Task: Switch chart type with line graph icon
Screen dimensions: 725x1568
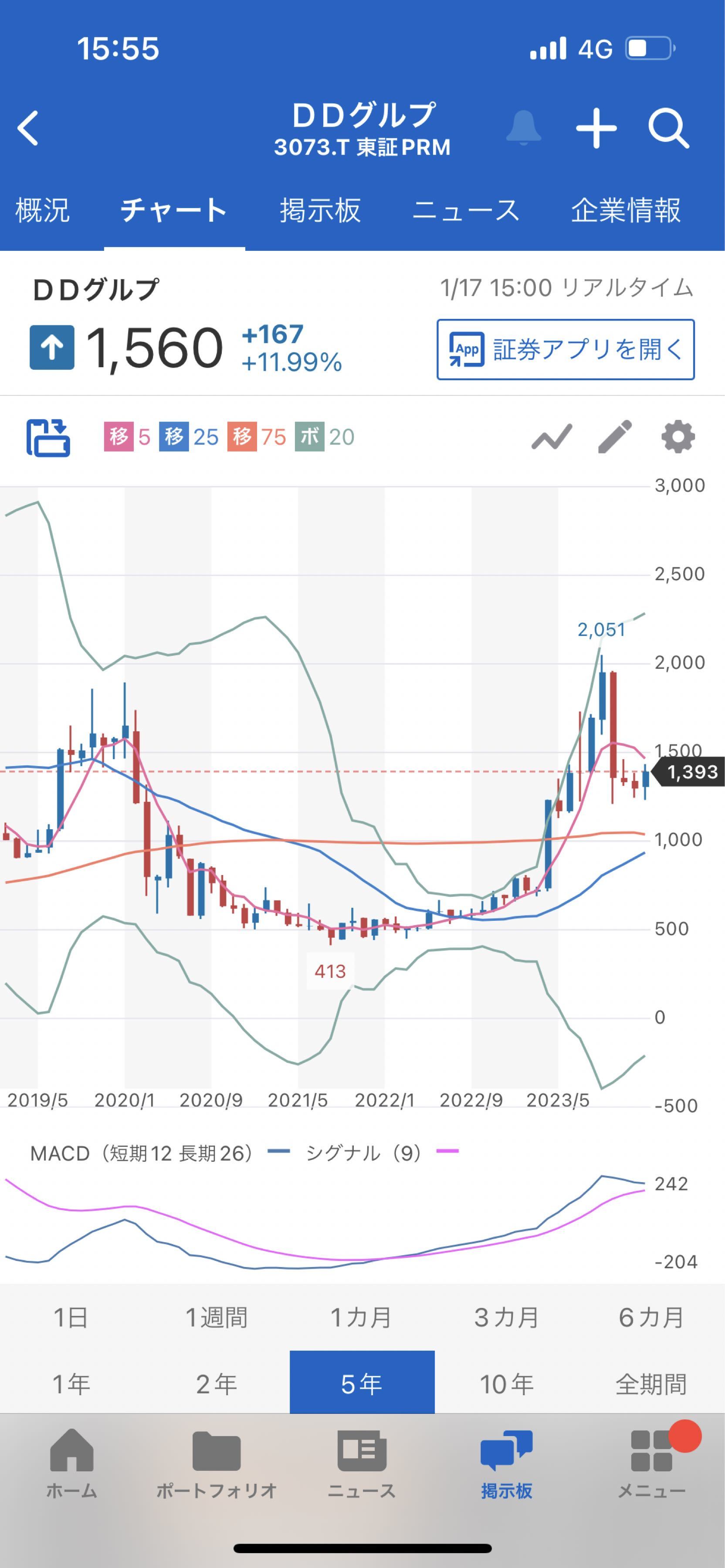Action: pyautogui.click(x=552, y=437)
